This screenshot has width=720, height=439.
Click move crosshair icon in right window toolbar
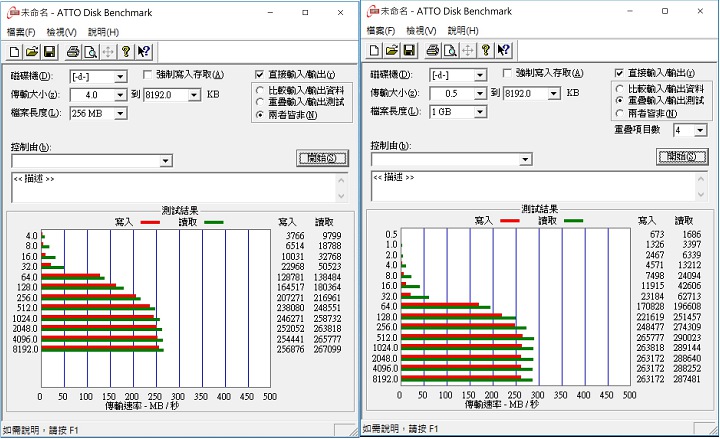click(468, 50)
